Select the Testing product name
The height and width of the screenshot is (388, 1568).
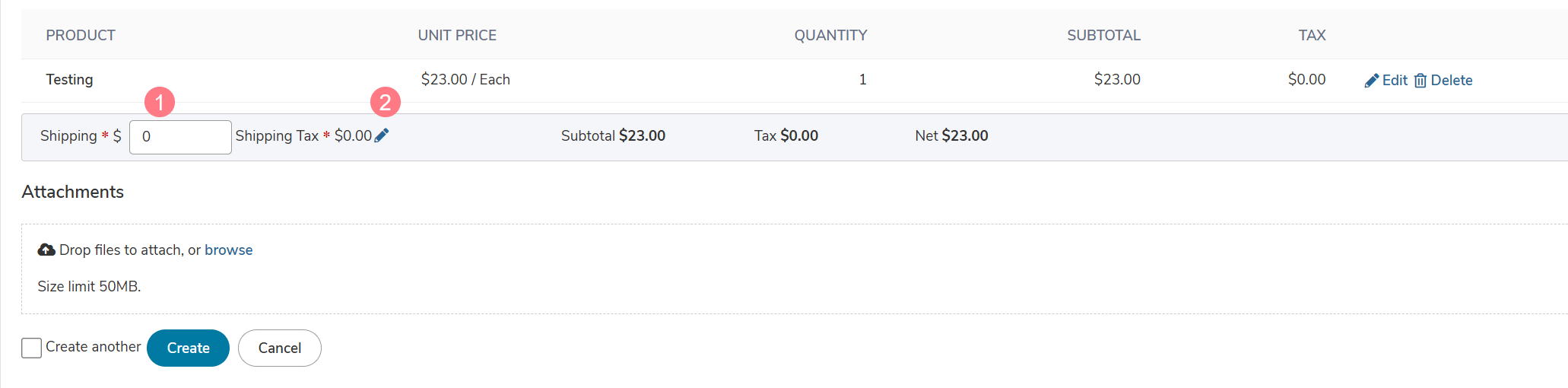coord(69,79)
